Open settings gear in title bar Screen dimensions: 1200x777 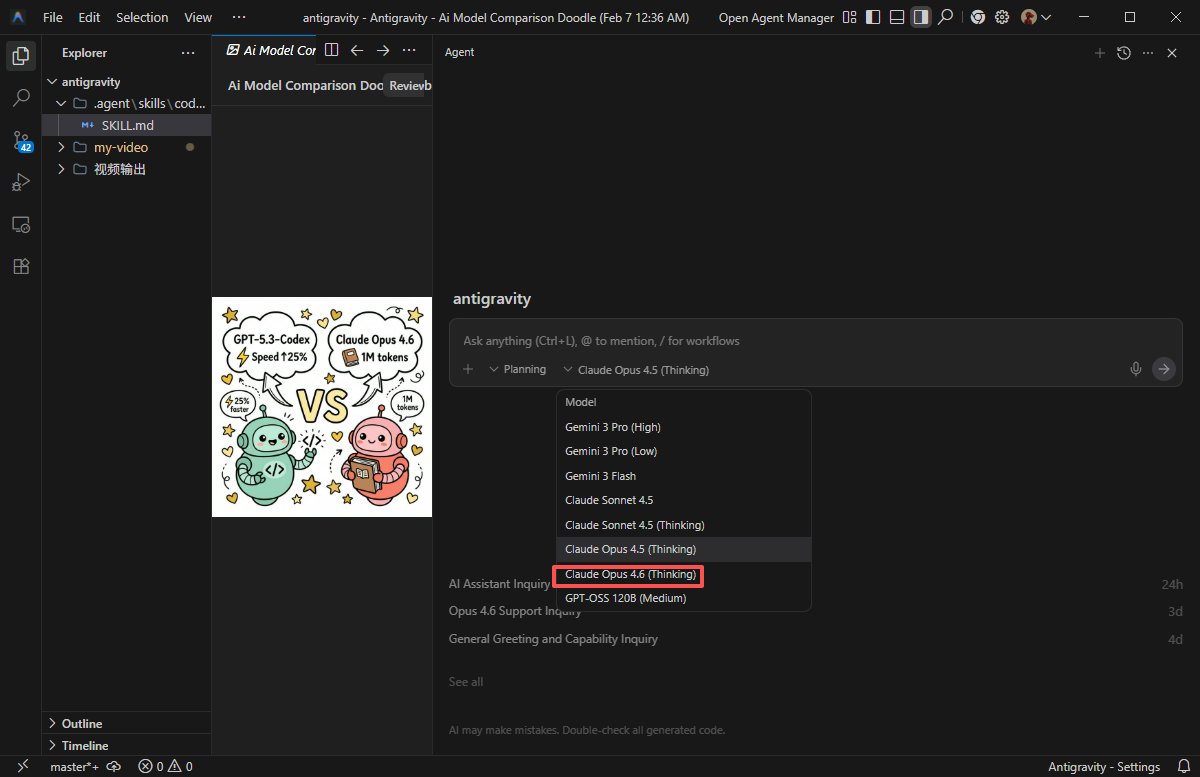click(1002, 17)
